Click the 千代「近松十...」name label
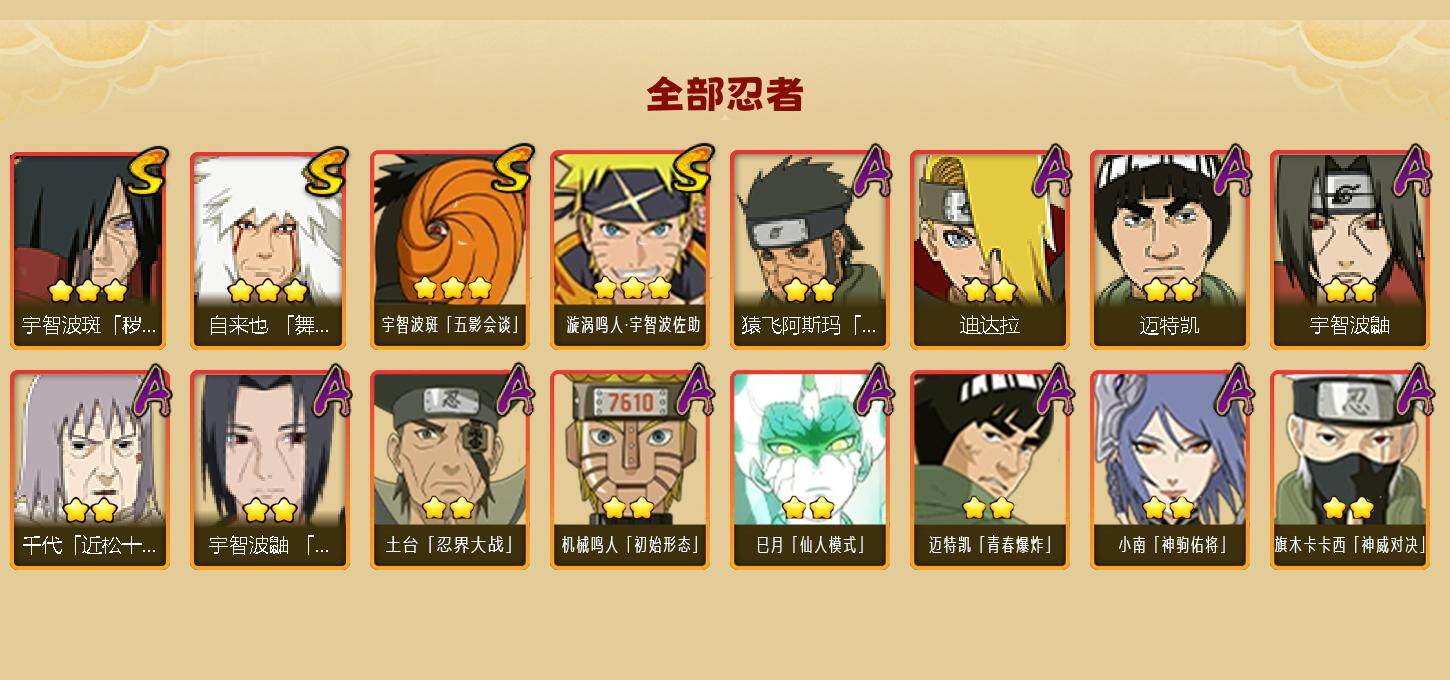The height and width of the screenshot is (680, 1450). coord(89,546)
